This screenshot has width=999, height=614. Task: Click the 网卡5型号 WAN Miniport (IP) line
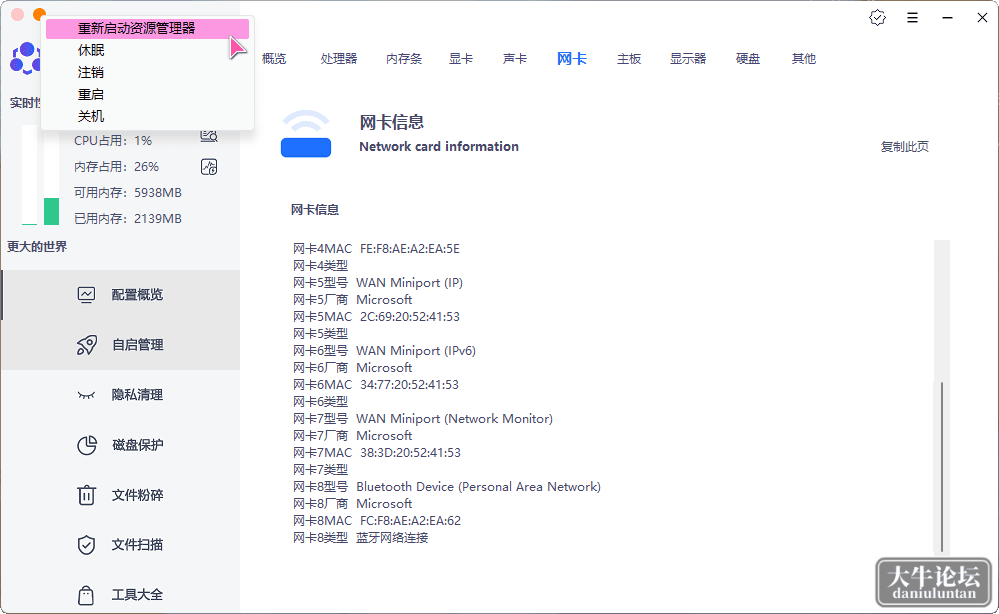tap(378, 283)
